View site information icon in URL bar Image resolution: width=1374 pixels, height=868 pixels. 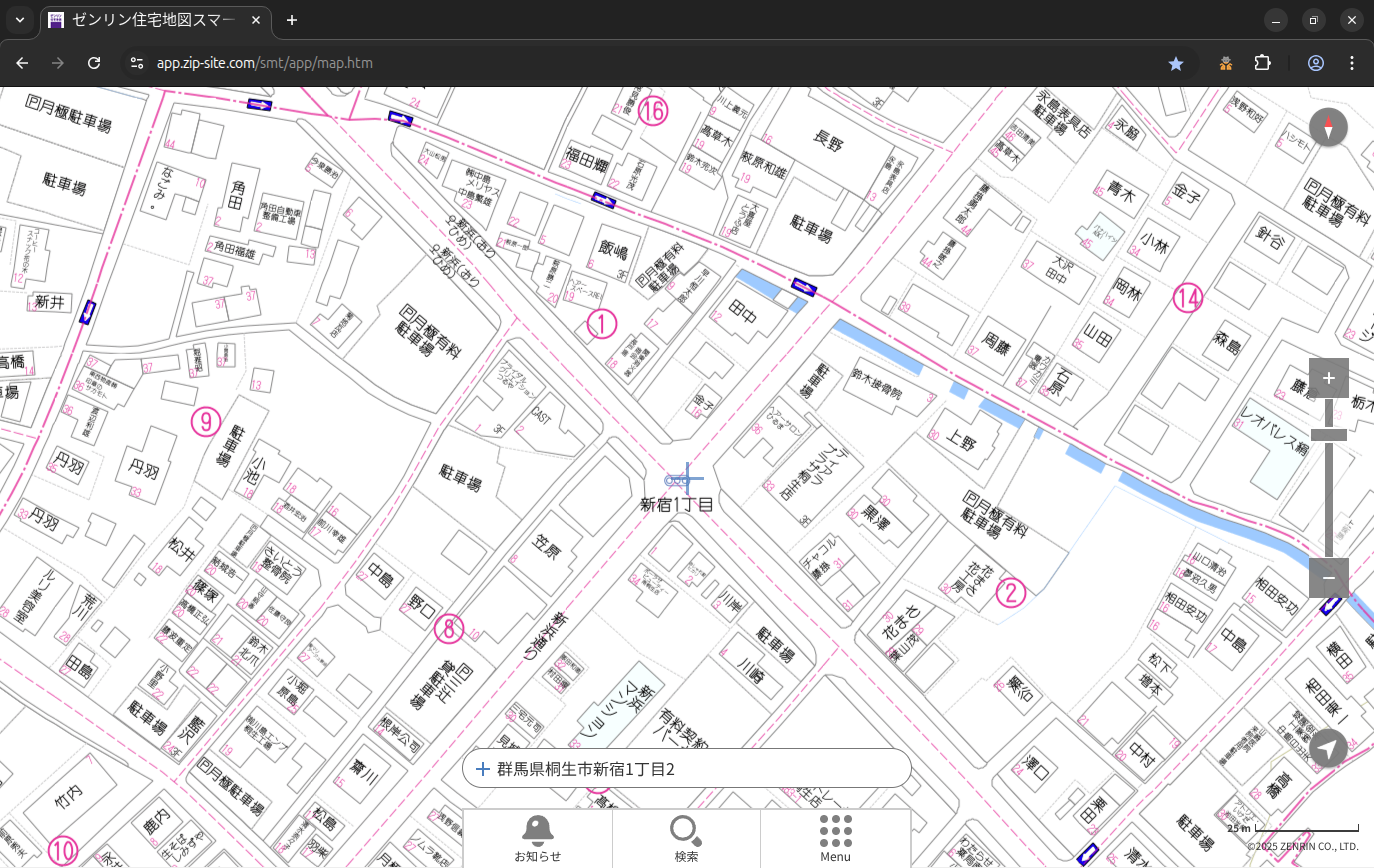tap(137, 63)
